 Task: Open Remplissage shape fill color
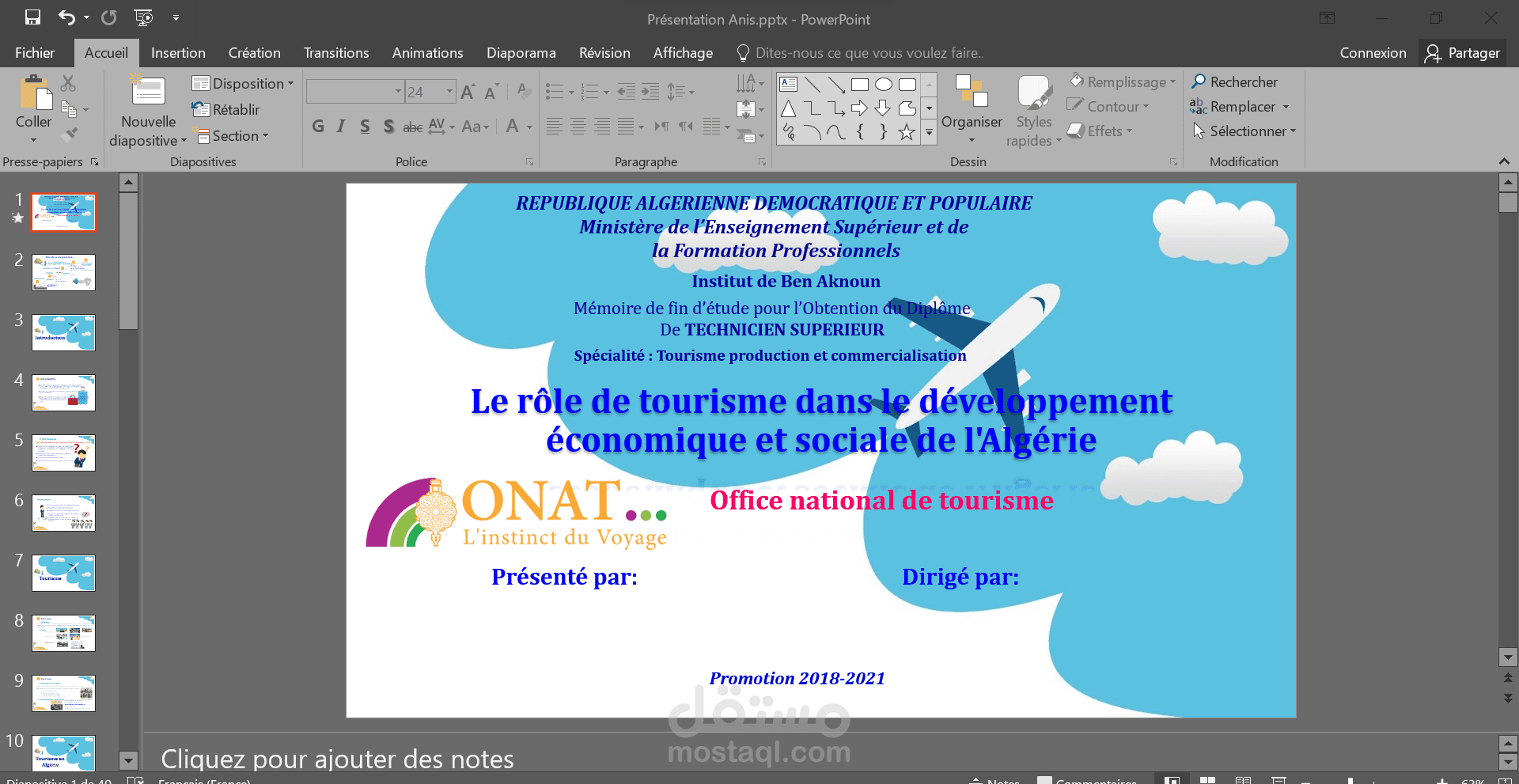pyautogui.click(x=1122, y=81)
